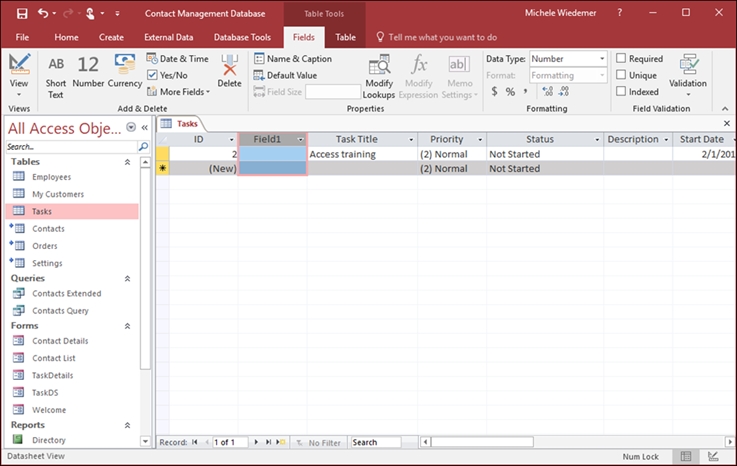737x466 pixels.
Task: Collapse the Reports group
Action: (x=127, y=425)
